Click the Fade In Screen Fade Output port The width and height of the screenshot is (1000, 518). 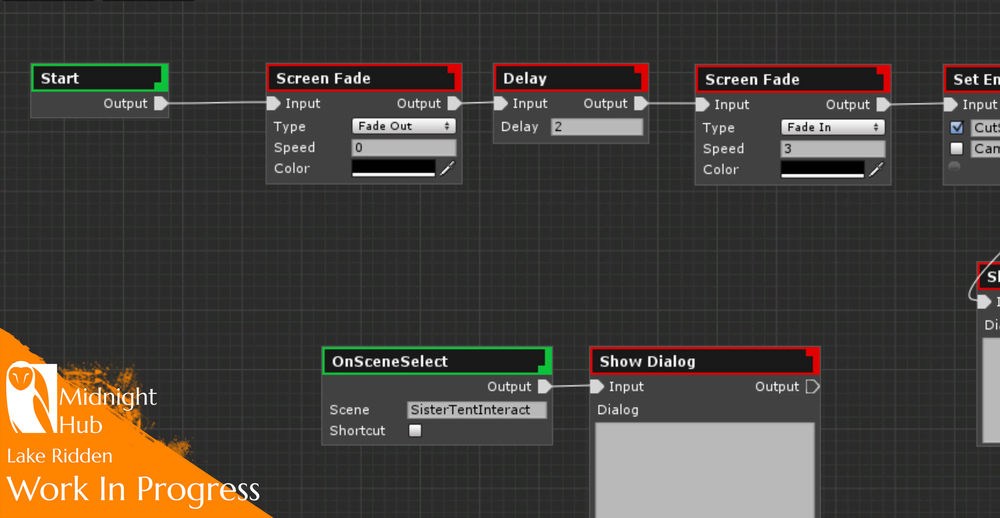883,105
